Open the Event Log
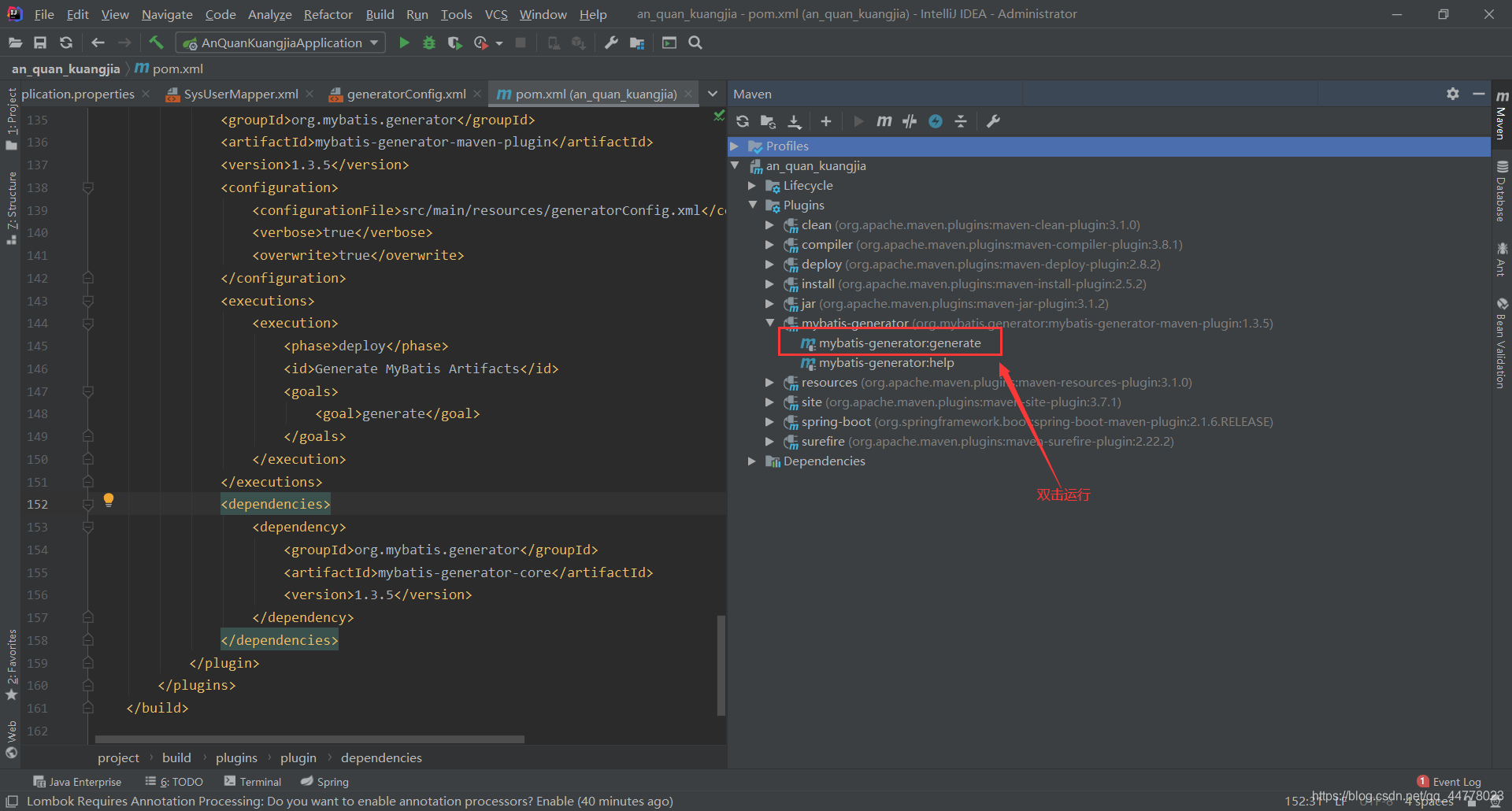The height and width of the screenshot is (811, 1512). (x=1449, y=782)
